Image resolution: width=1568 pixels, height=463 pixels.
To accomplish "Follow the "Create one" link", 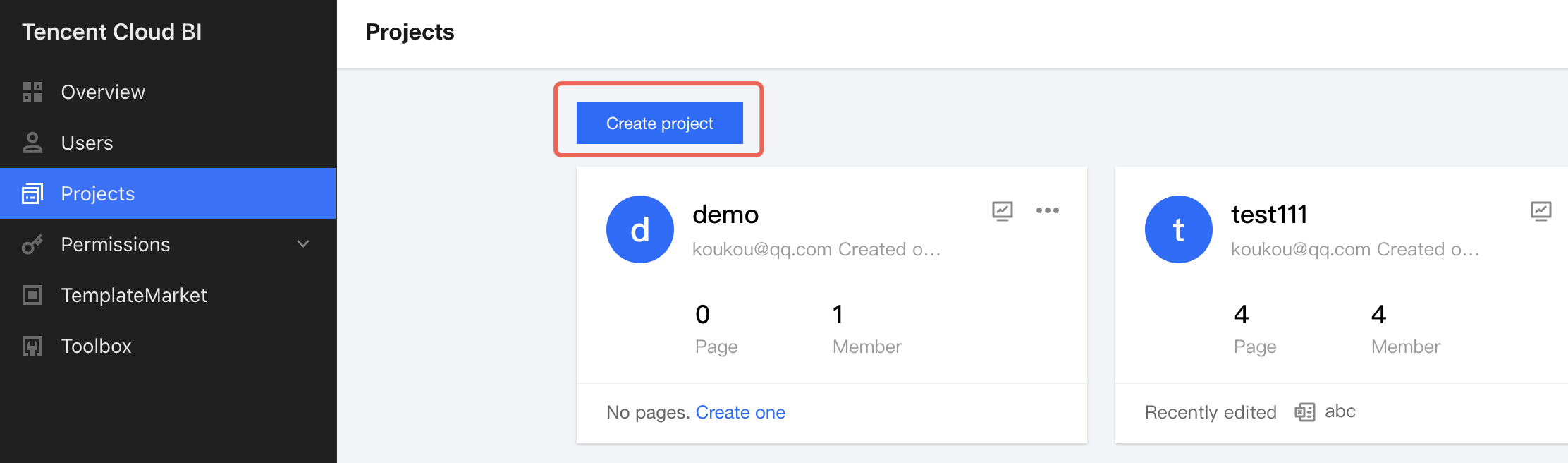I will (x=740, y=412).
